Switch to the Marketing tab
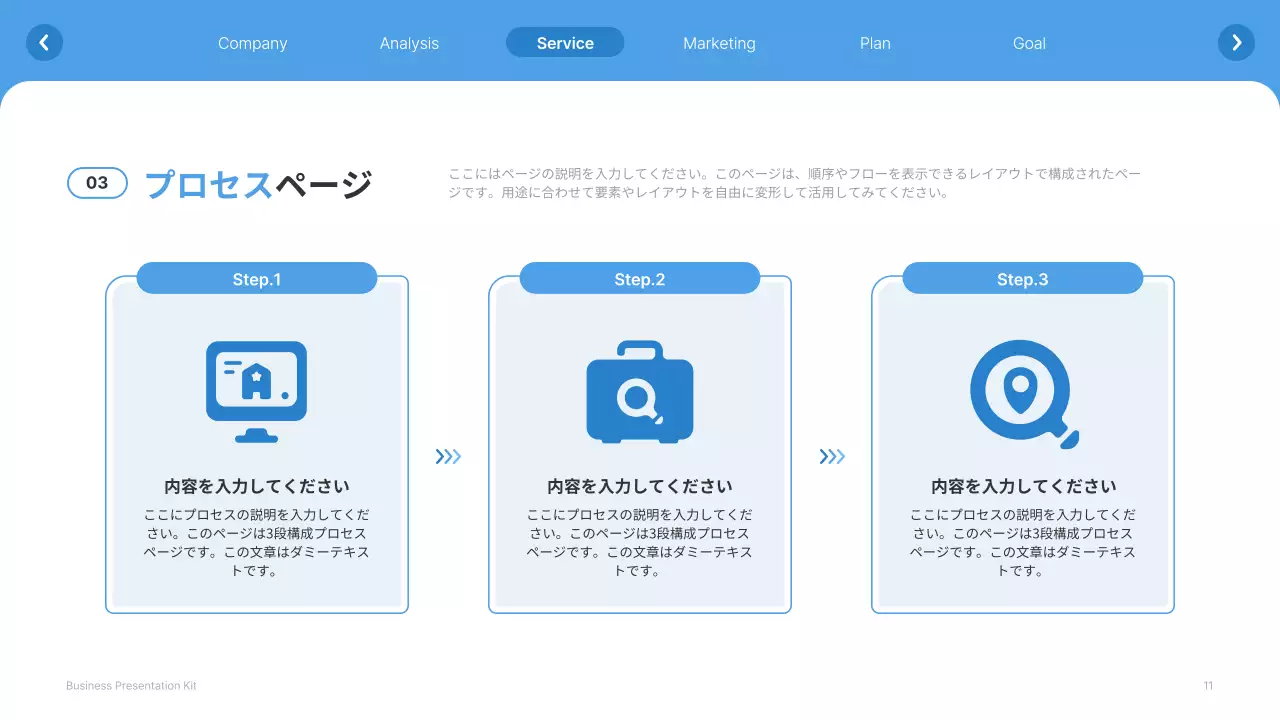Image resolution: width=1280 pixels, height=720 pixels. click(719, 43)
